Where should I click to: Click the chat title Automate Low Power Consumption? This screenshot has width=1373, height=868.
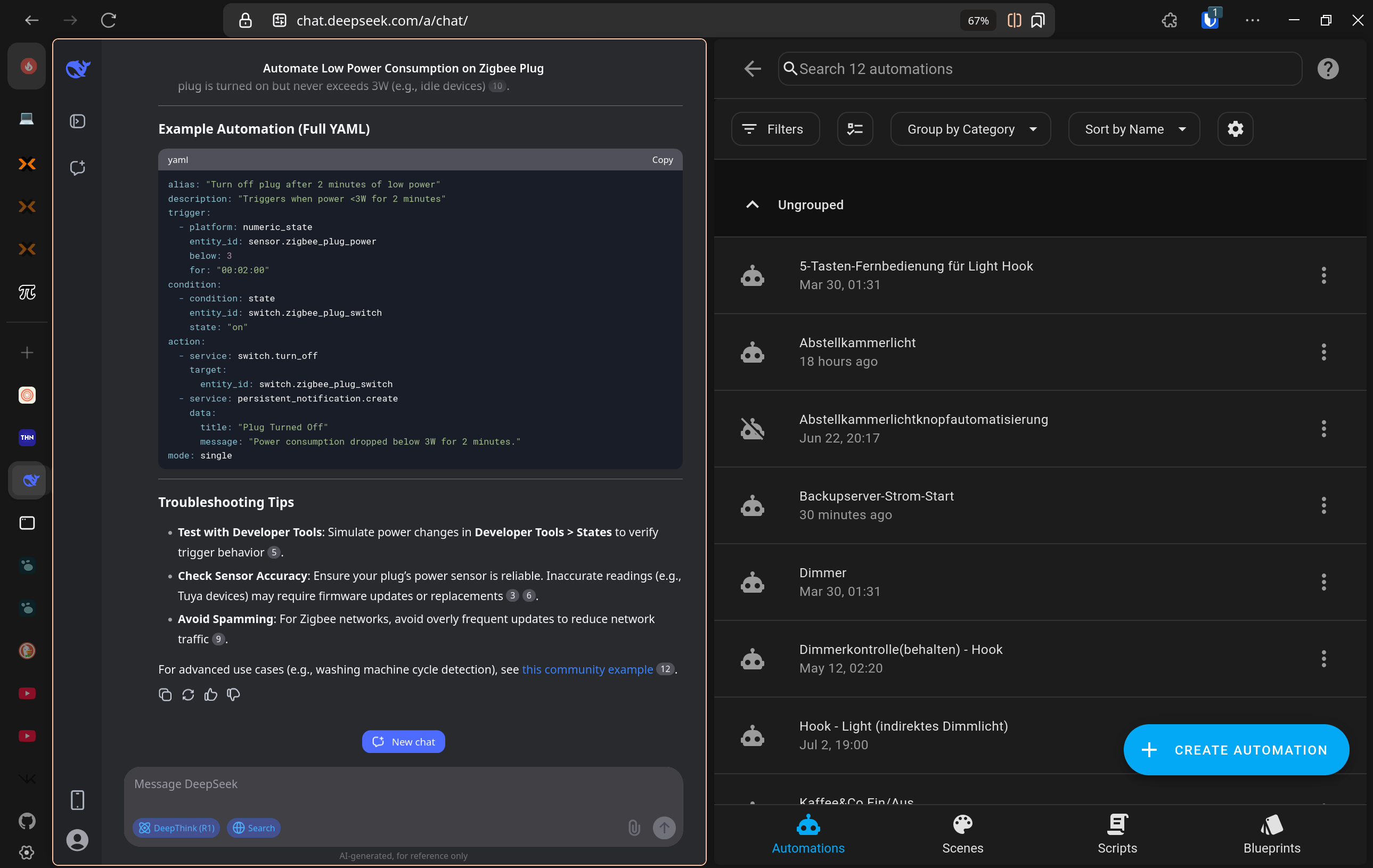(x=403, y=68)
